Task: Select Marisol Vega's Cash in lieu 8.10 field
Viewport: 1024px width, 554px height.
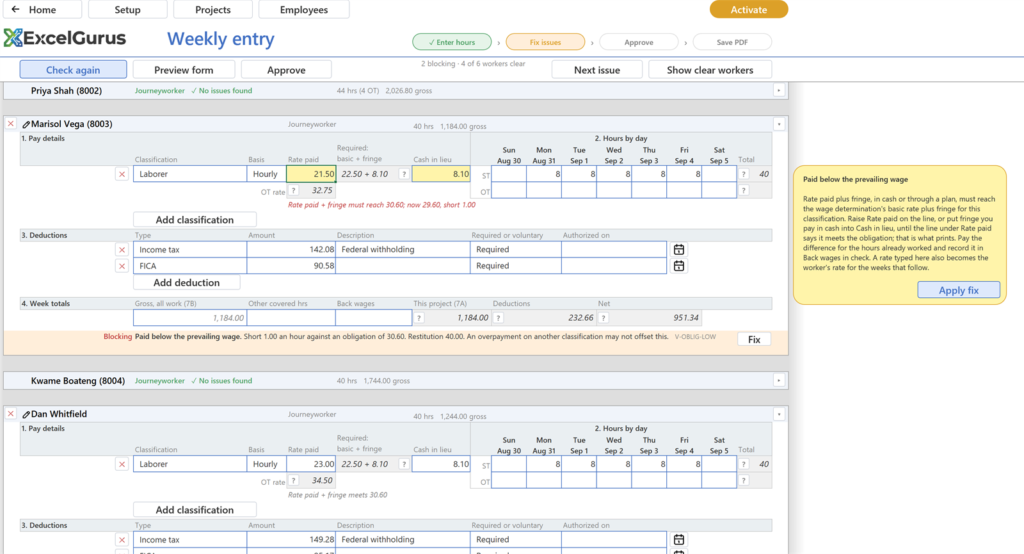Action: coord(441,174)
